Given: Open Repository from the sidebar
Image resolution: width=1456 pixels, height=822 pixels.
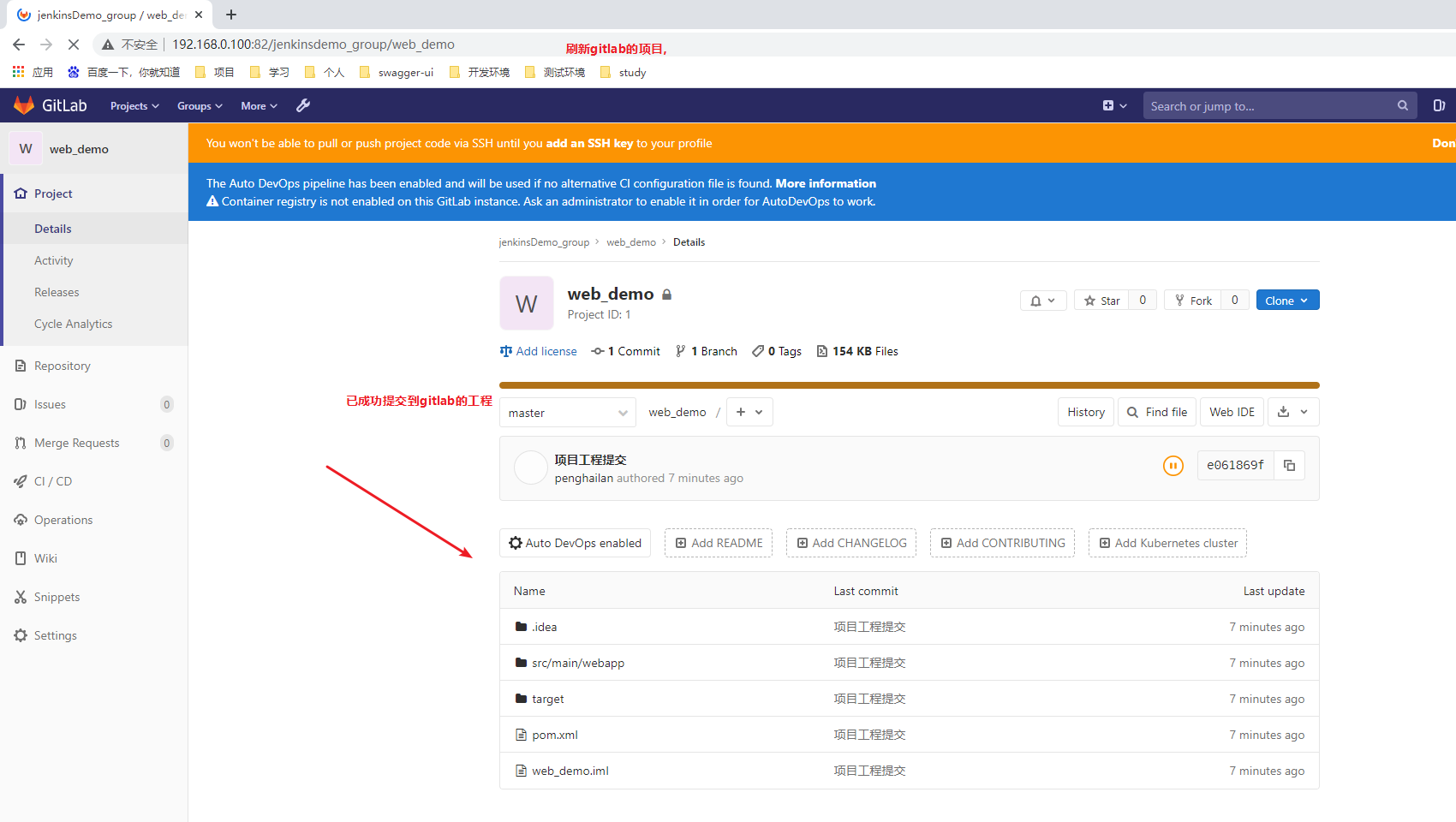Looking at the screenshot, I should [x=63, y=366].
